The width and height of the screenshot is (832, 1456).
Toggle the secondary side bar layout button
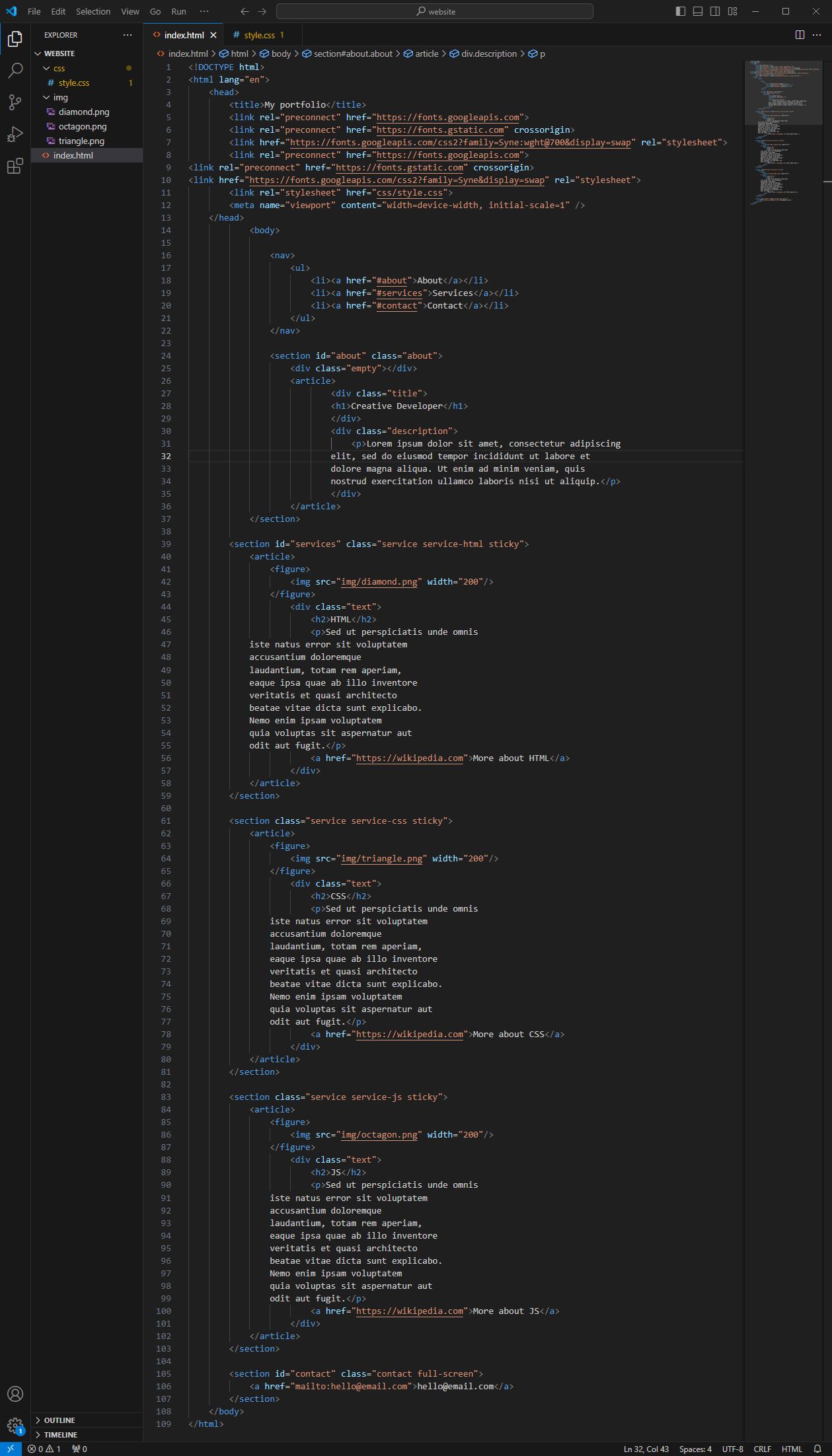point(715,11)
